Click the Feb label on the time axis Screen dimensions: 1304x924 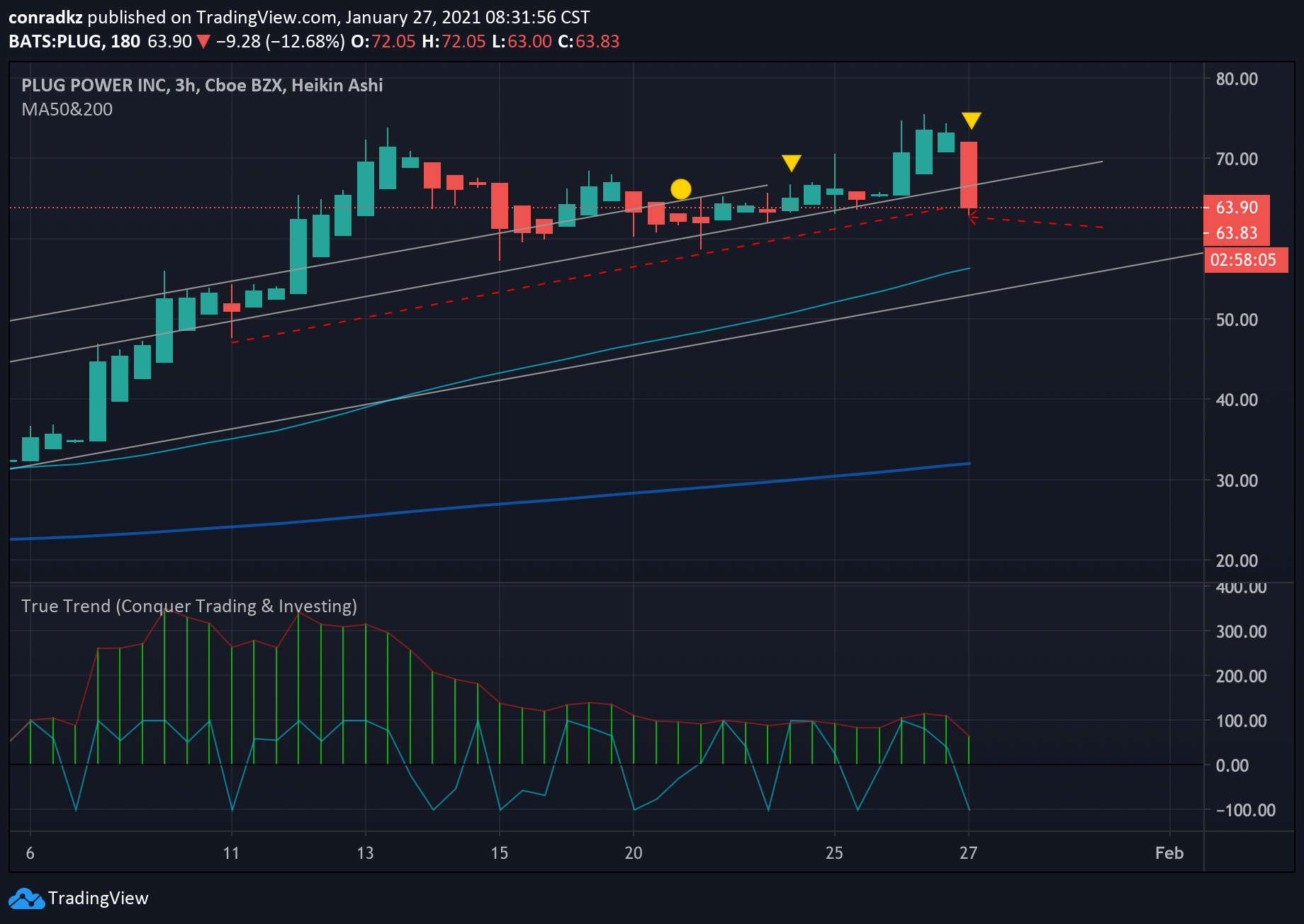click(1169, 853)
